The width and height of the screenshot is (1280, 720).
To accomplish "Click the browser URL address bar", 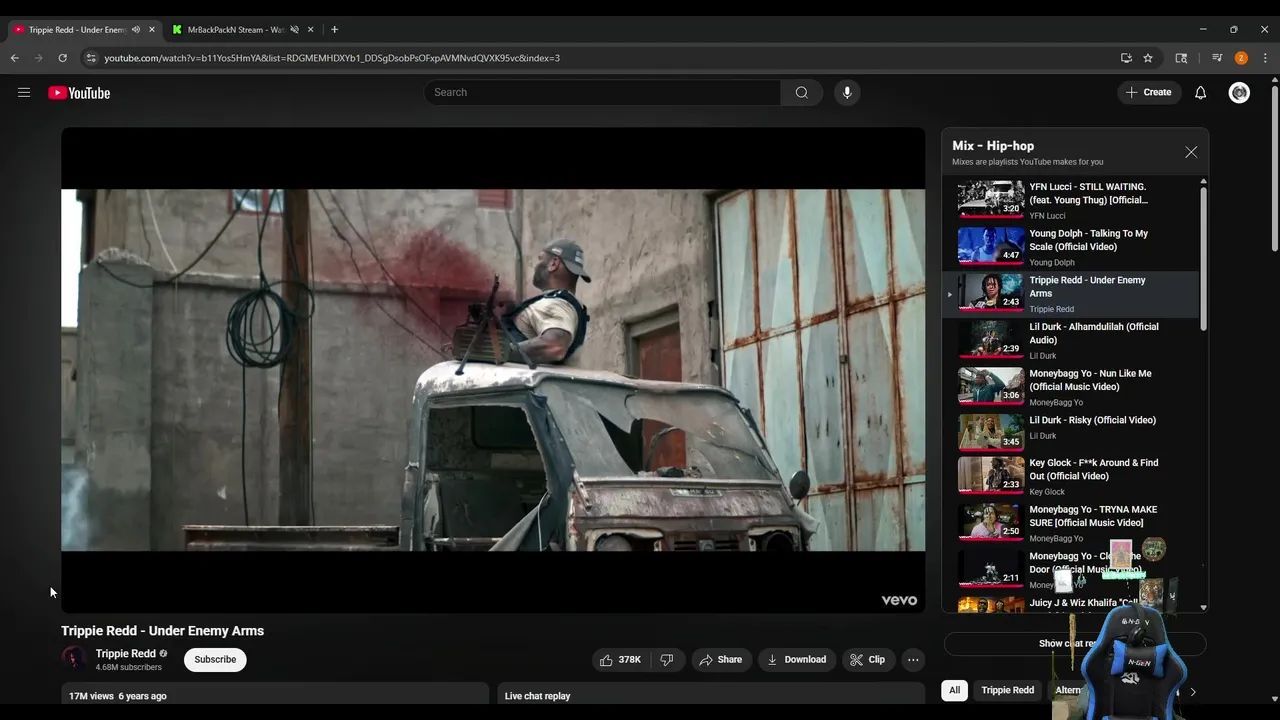I will pos(600,58).
